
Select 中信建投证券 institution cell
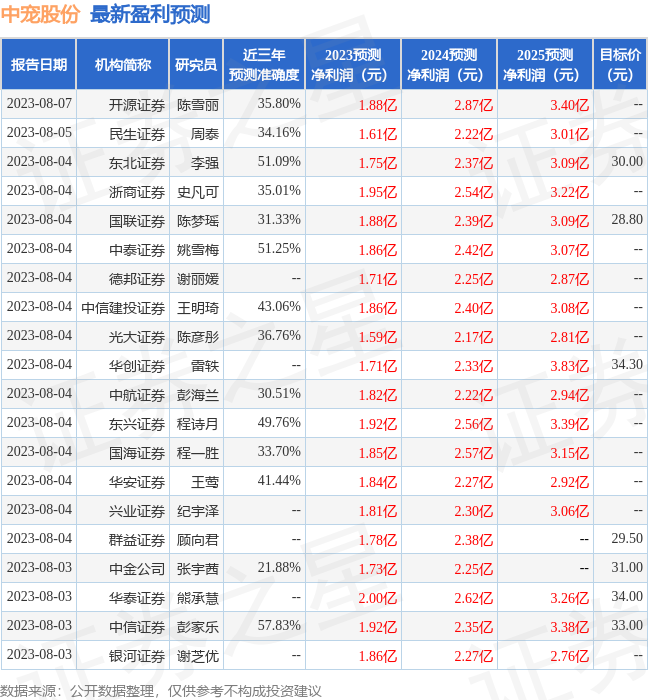pos(123,308)
